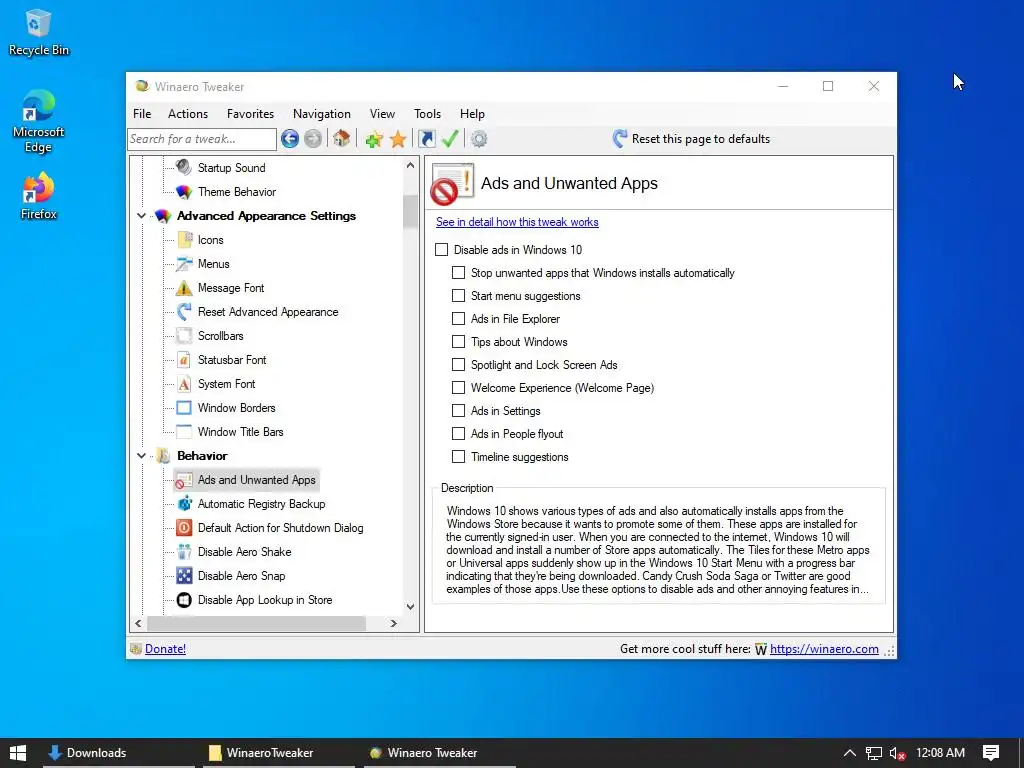This screenshot has height=768, width=1024.
Task: Select Scrollbars tree item
Action: point(220,336)
